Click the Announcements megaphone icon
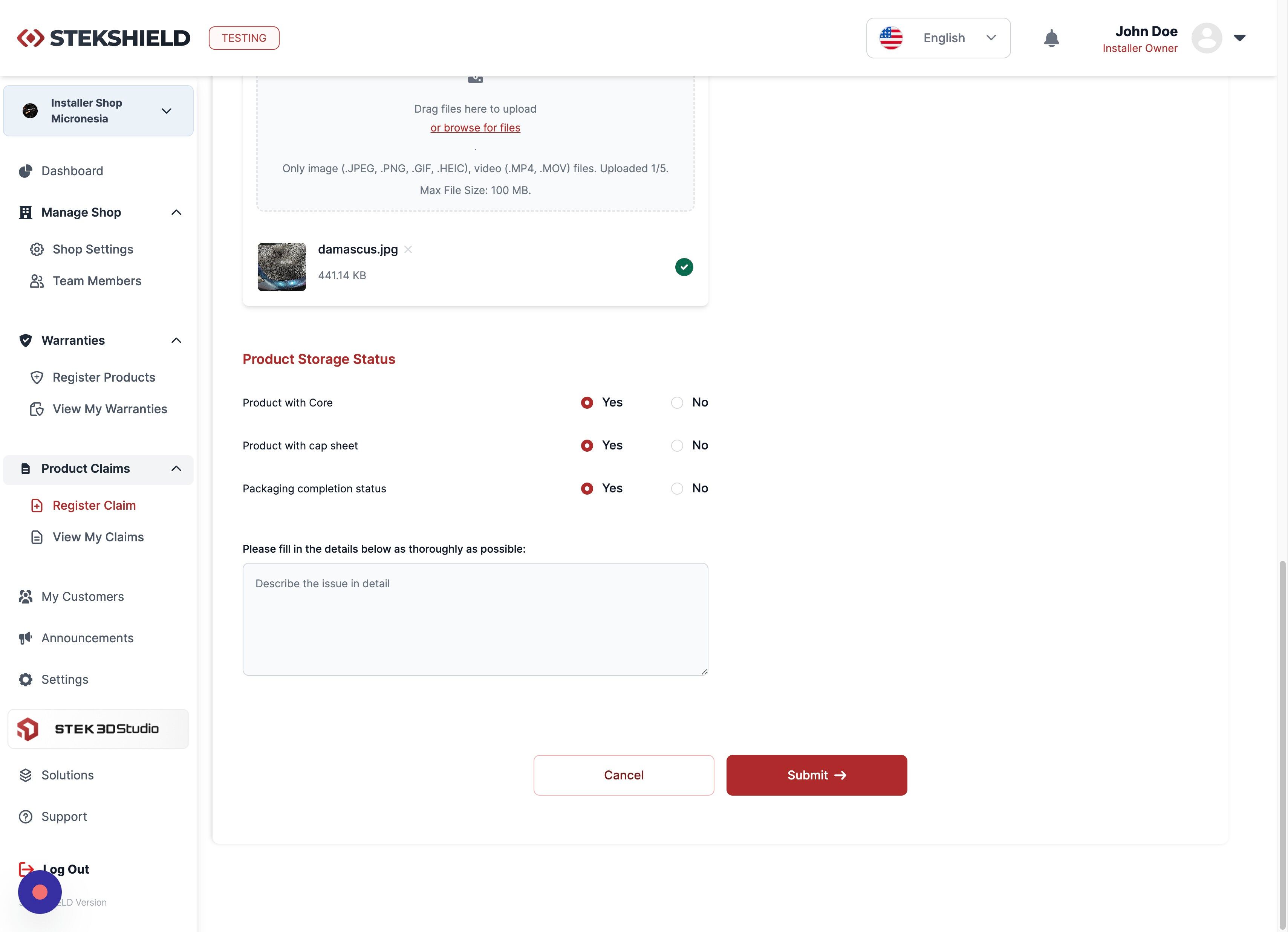 26,638
